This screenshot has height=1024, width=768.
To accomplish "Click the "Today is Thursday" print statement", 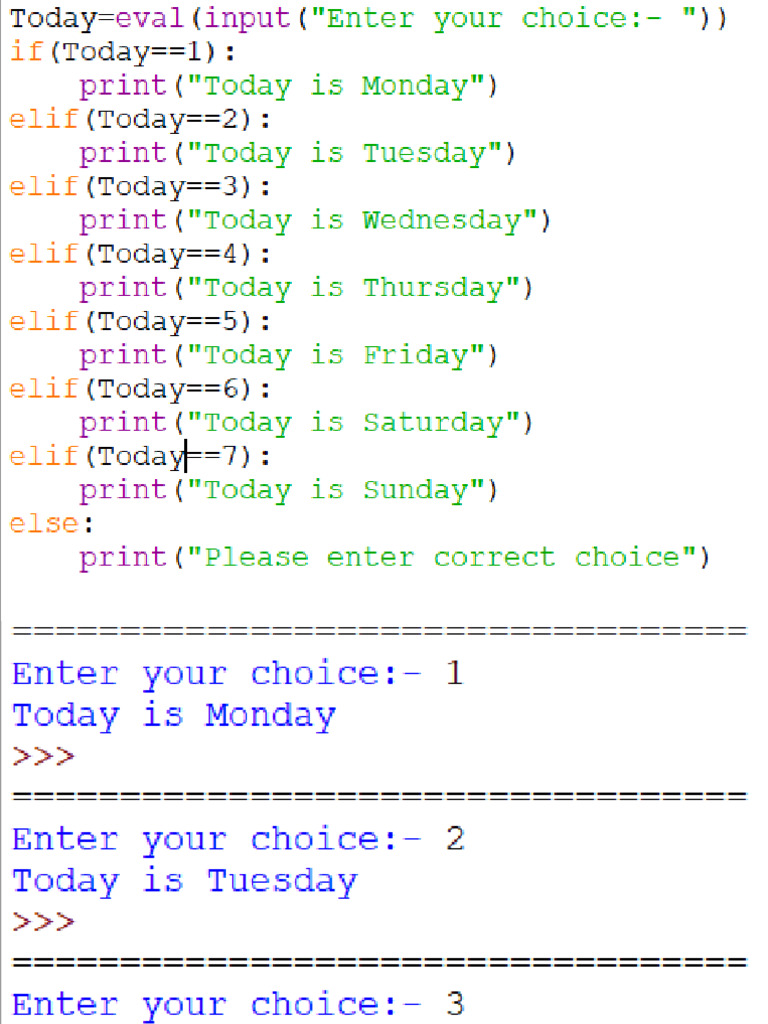I will coord(306,289).
